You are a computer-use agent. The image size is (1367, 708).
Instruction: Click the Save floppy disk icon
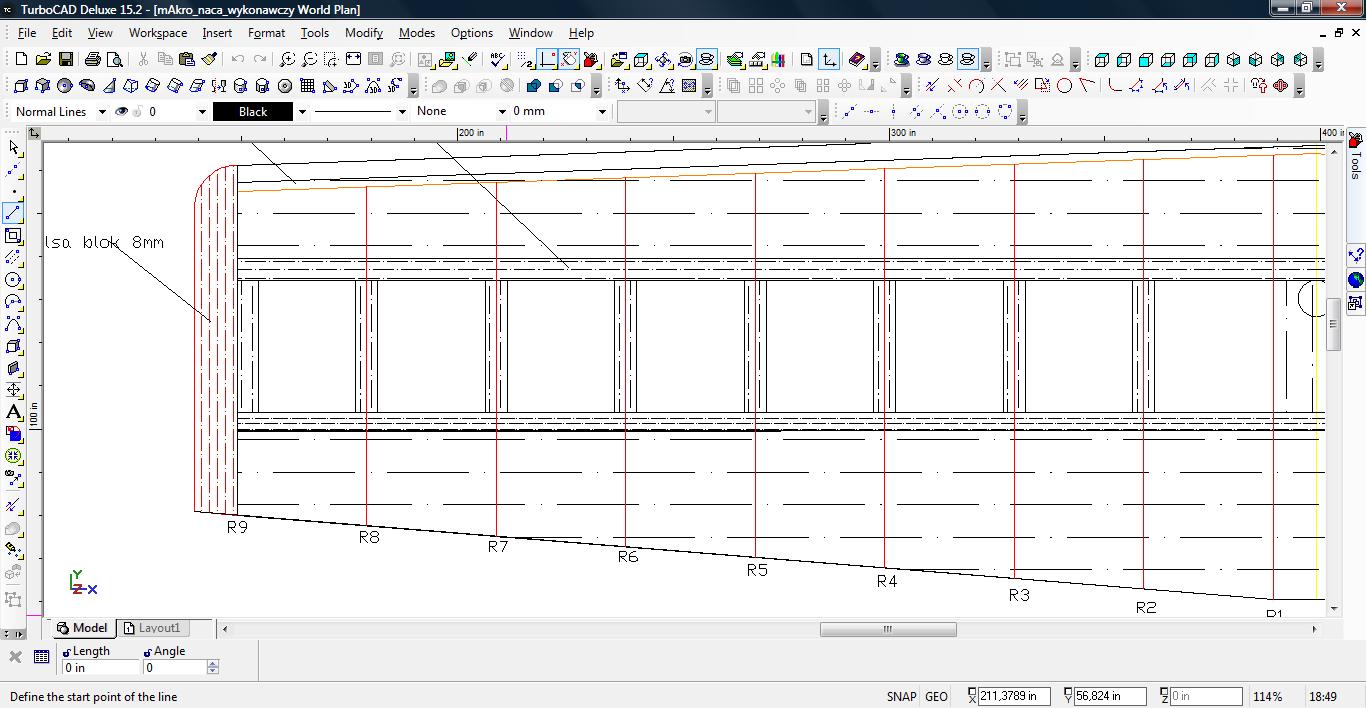click(x=65, y=60)
